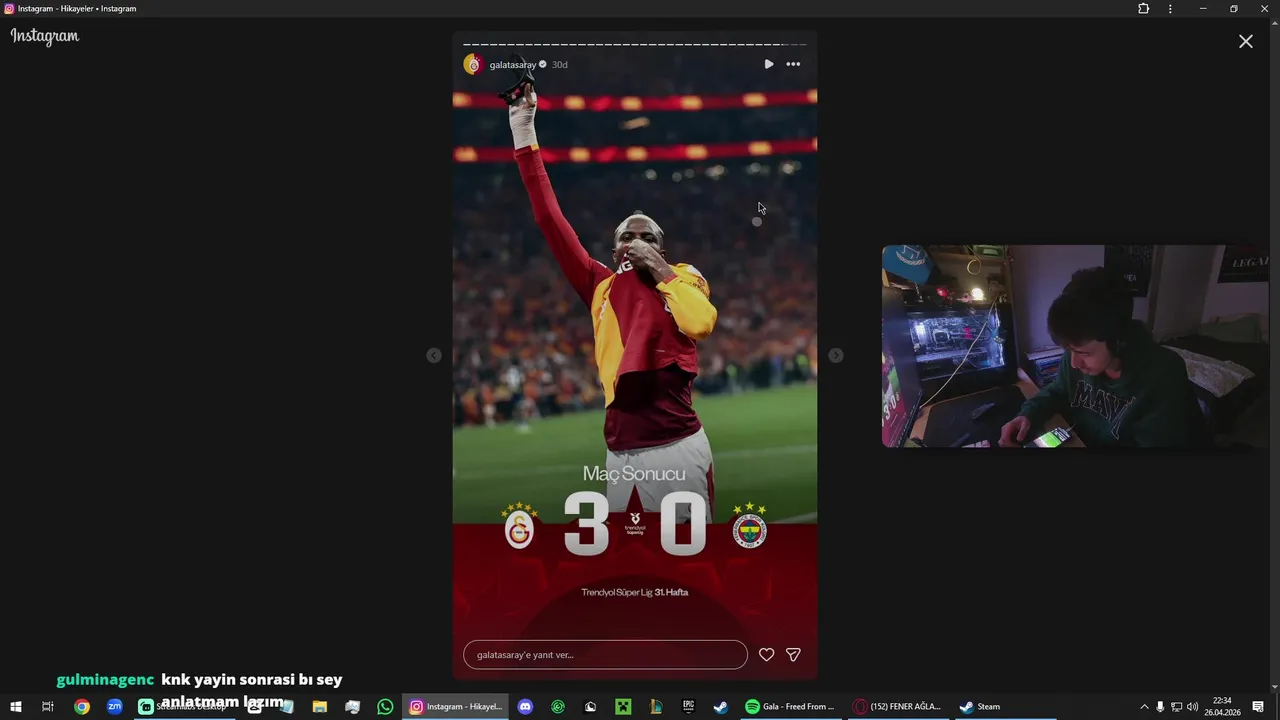Click the Fenerbahçe crest on scoreboard
The height and width of the screenshot is (720, 1280).
point(749,525)
